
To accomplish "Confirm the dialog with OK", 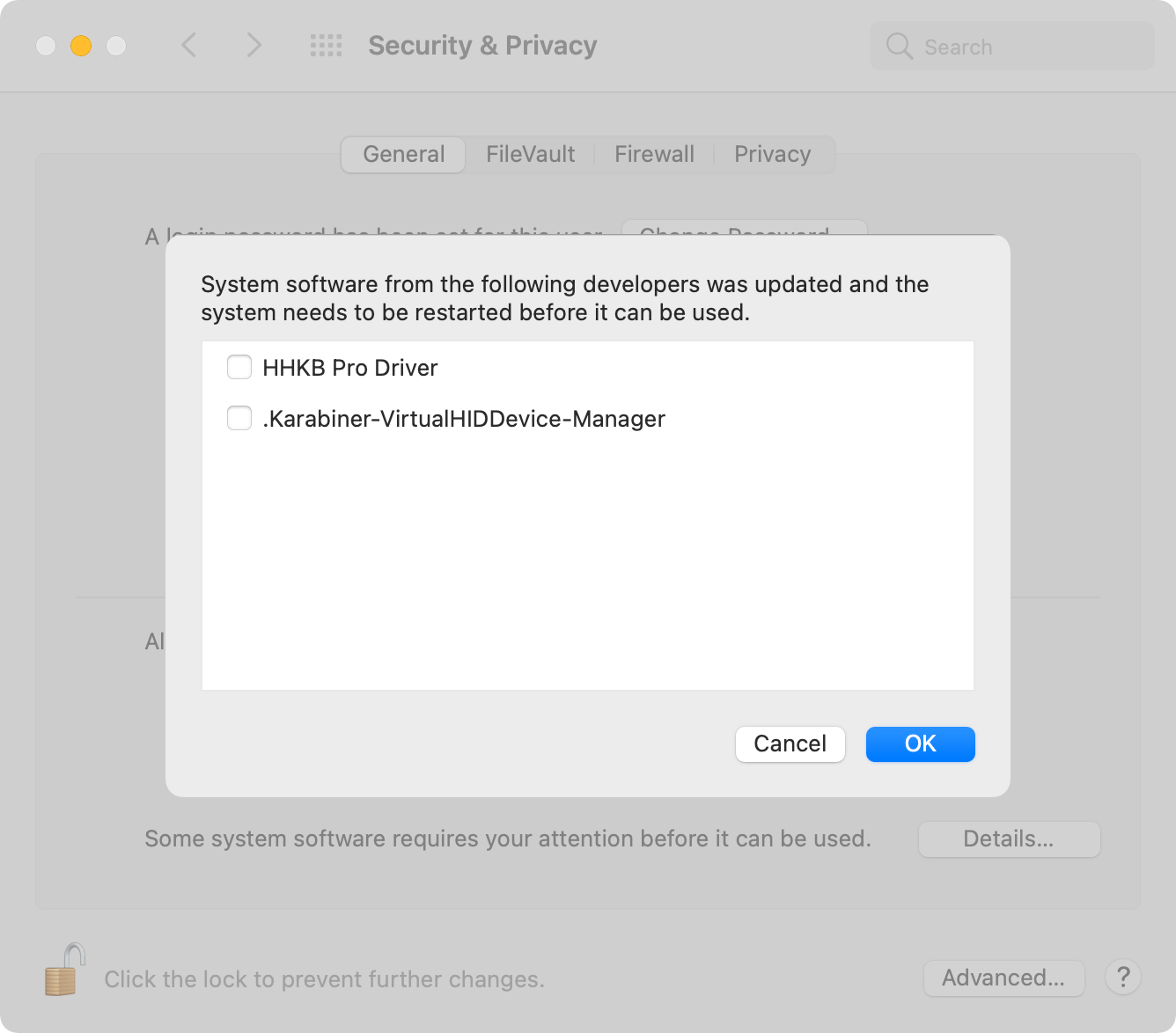I will coord(921,744).
